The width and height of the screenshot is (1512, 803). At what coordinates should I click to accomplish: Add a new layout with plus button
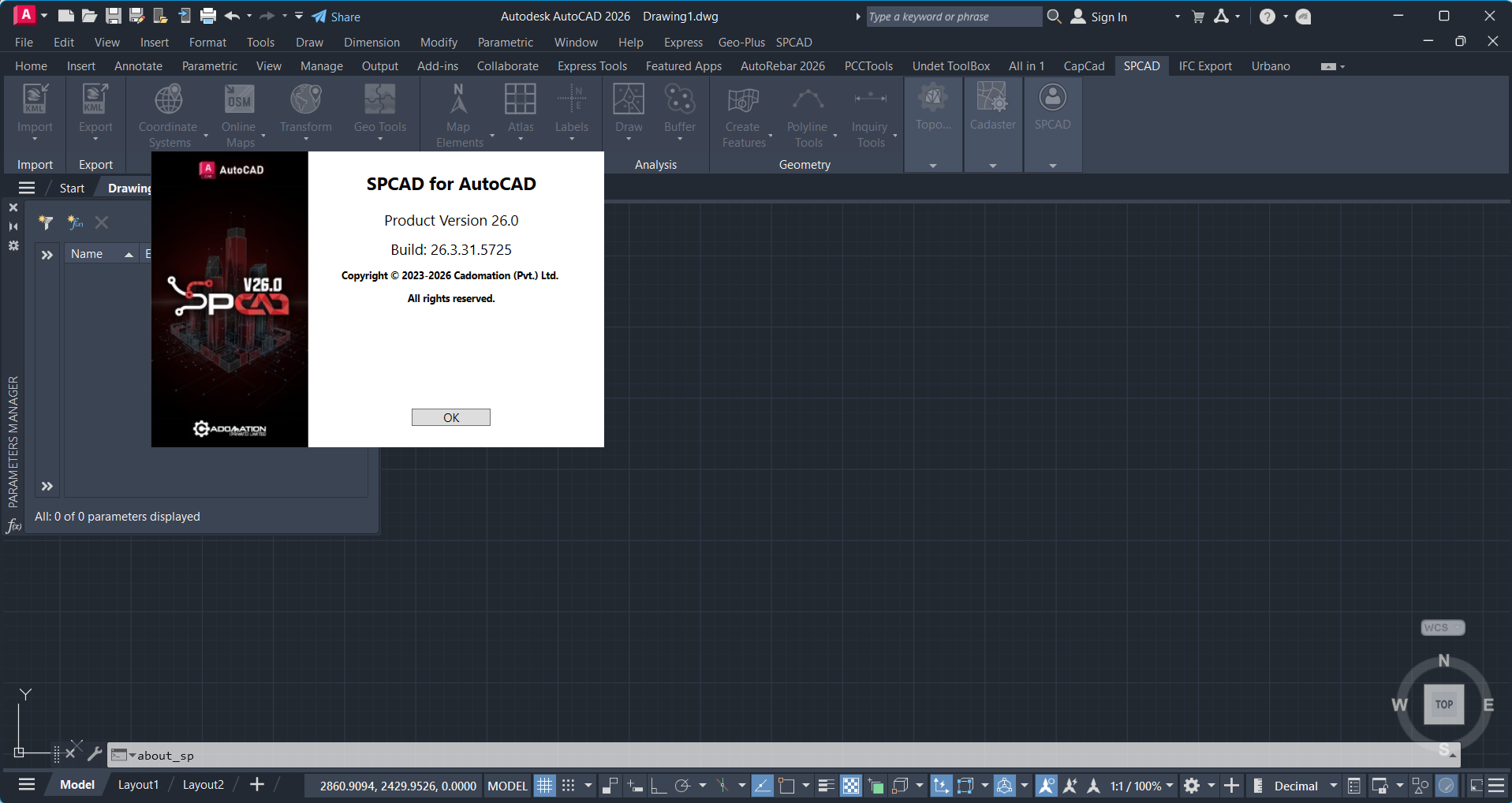256,784
